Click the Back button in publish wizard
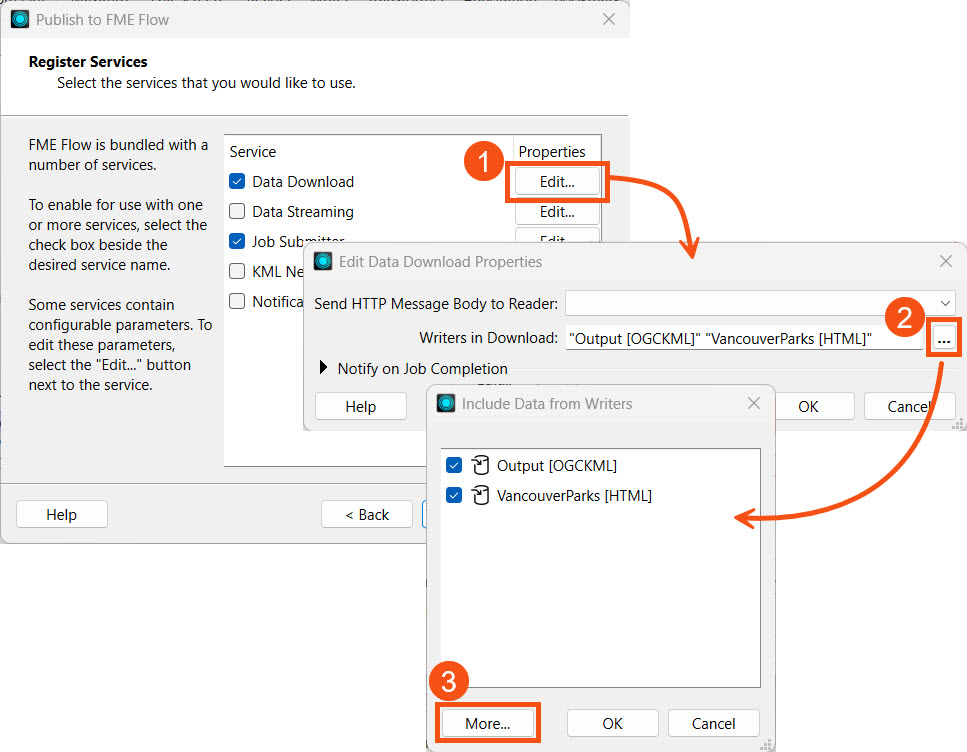The height and width of the screenshot is (752, 967). click(x=366, y=514)
